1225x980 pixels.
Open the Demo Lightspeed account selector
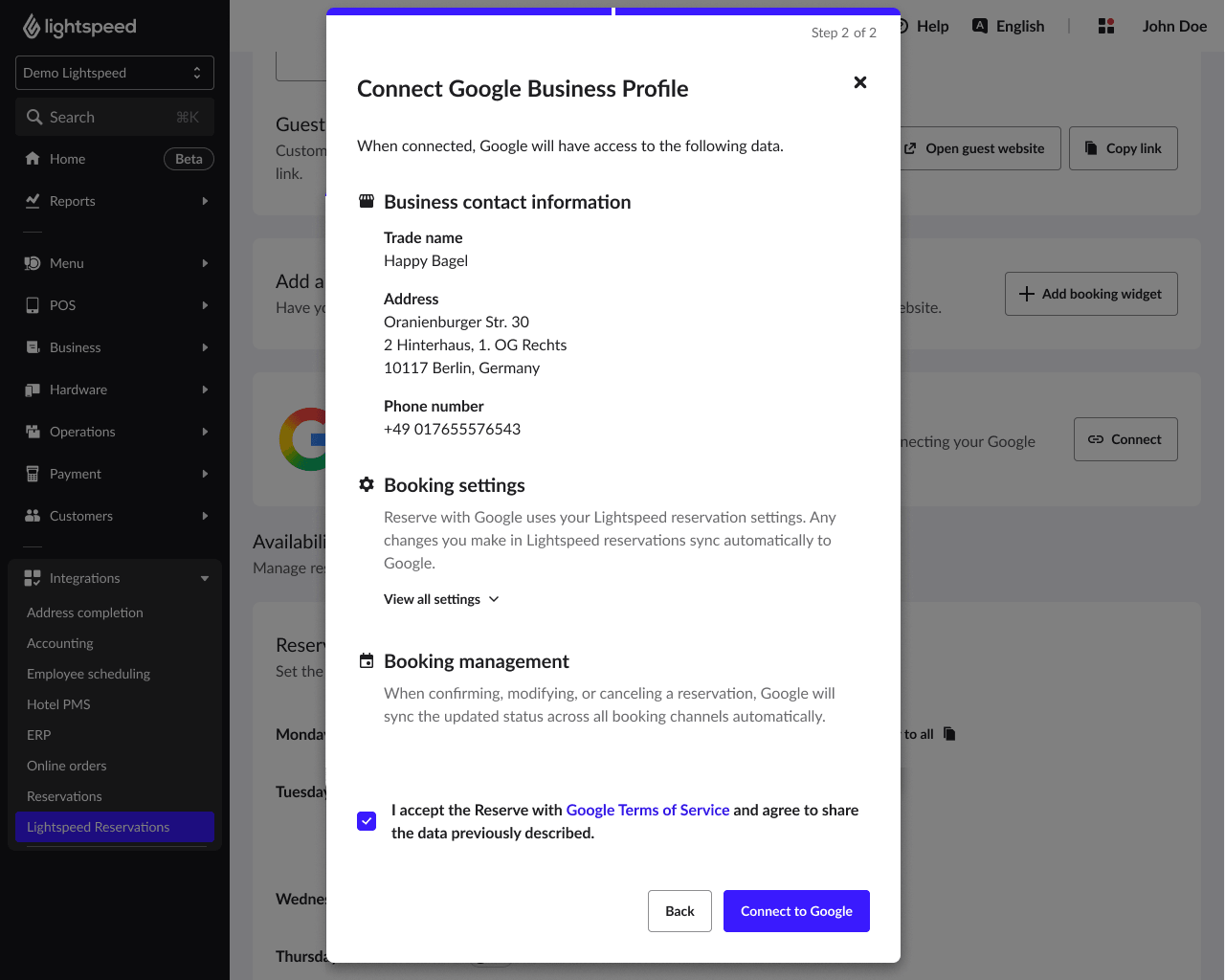tap(115, 73)
